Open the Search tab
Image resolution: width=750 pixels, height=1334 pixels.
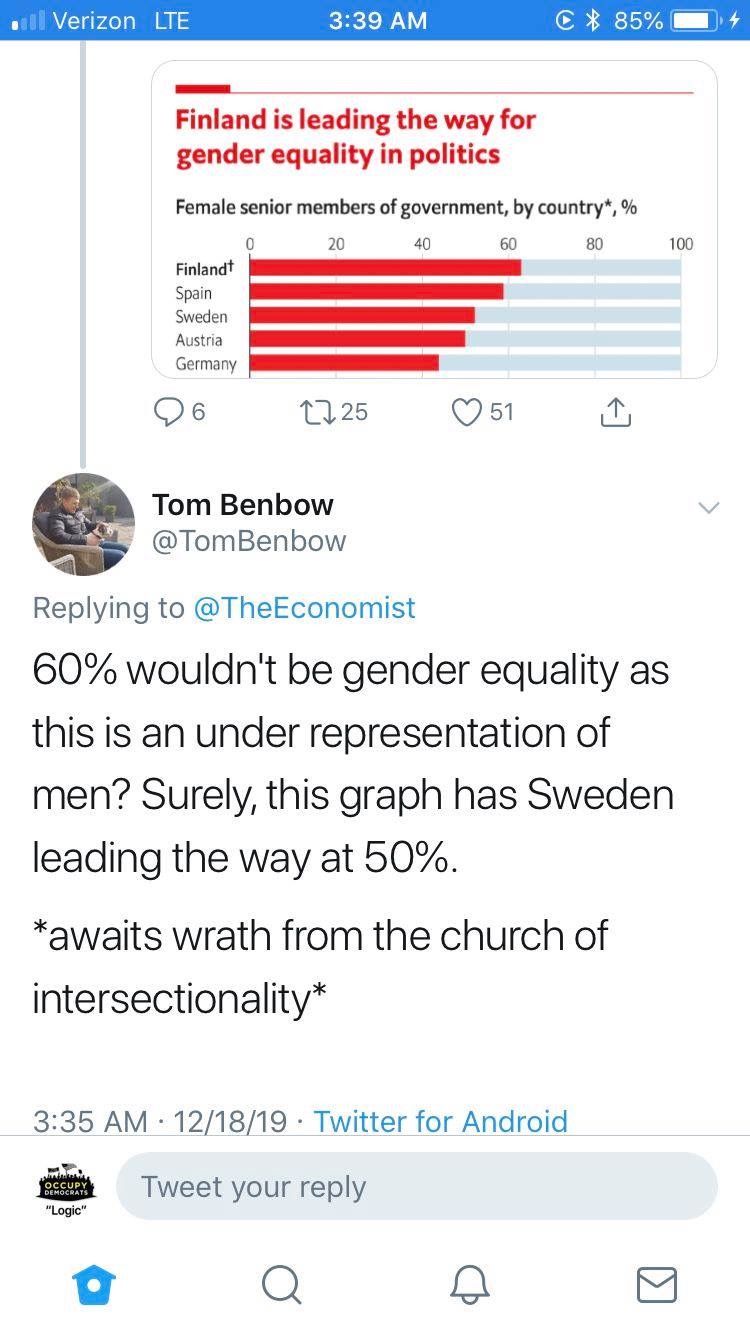tap(281, 1284)
